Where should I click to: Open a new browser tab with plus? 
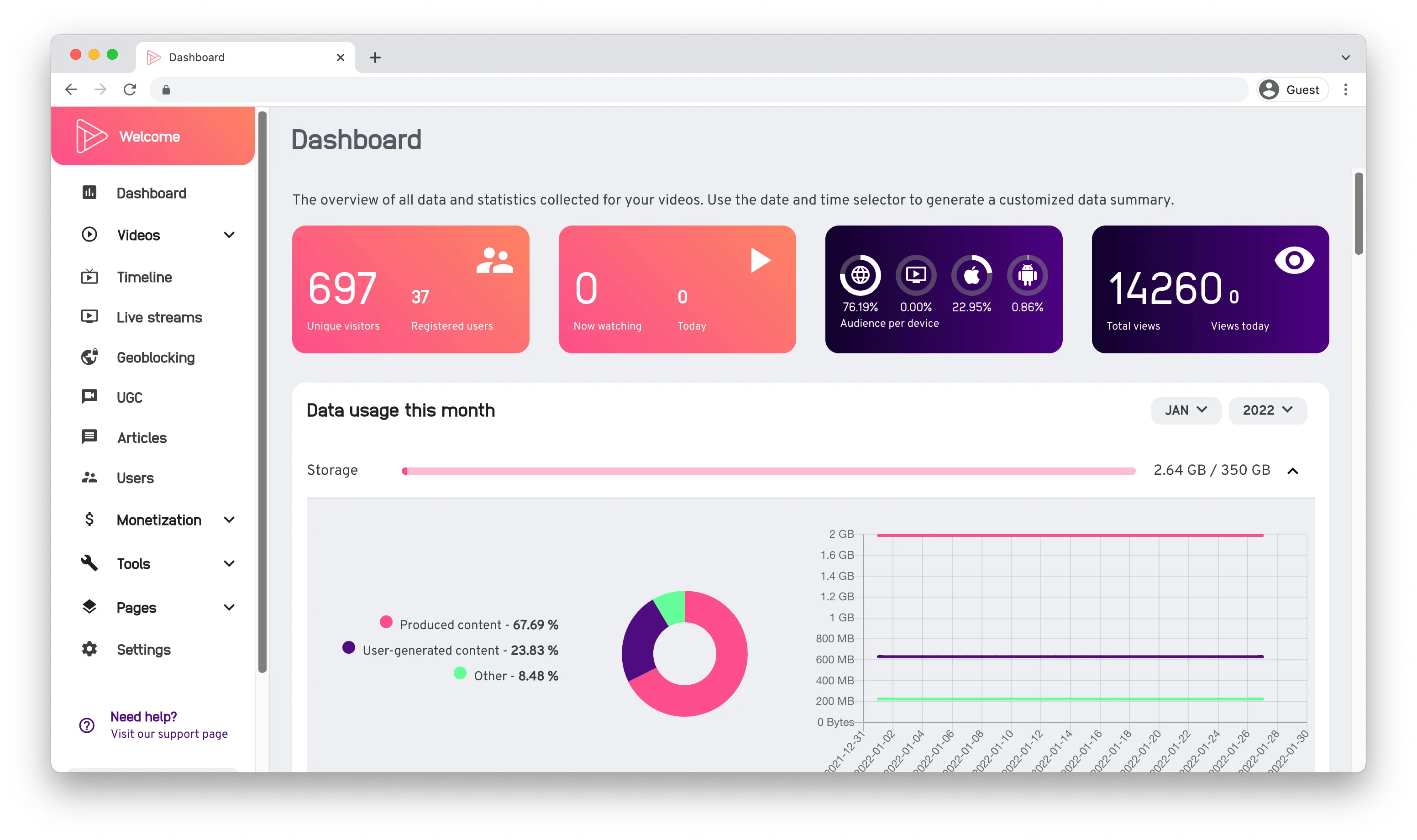[x=375, y=57]
